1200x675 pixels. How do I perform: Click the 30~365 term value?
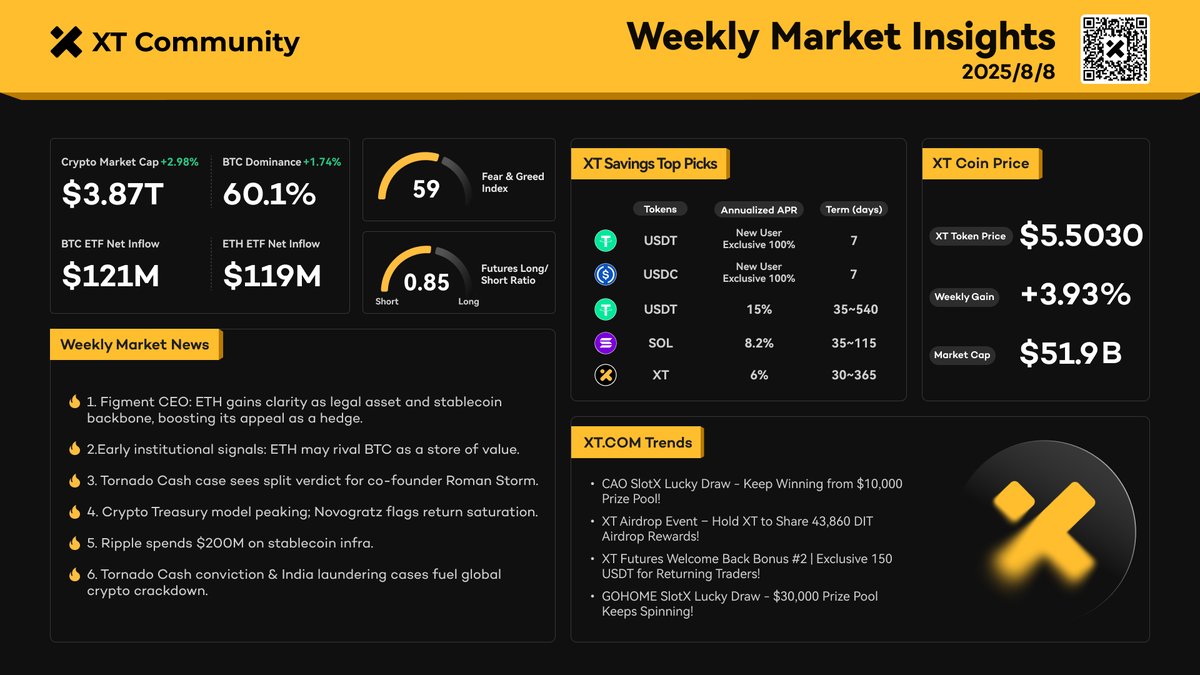click(853, 375)
